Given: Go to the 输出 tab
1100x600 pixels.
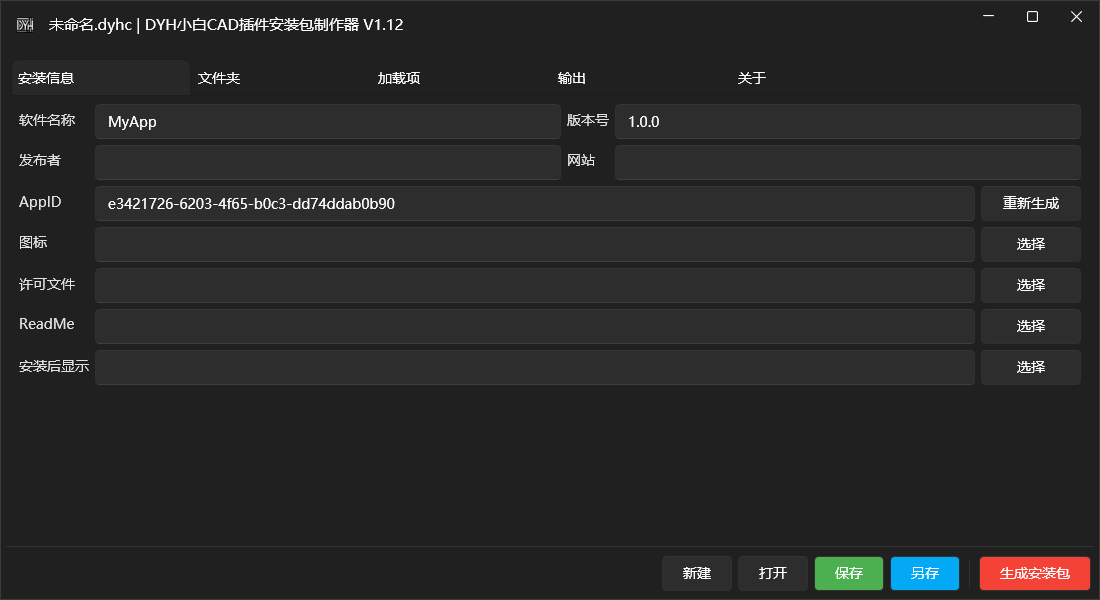Looking at the screenshot, I should 571,78.
